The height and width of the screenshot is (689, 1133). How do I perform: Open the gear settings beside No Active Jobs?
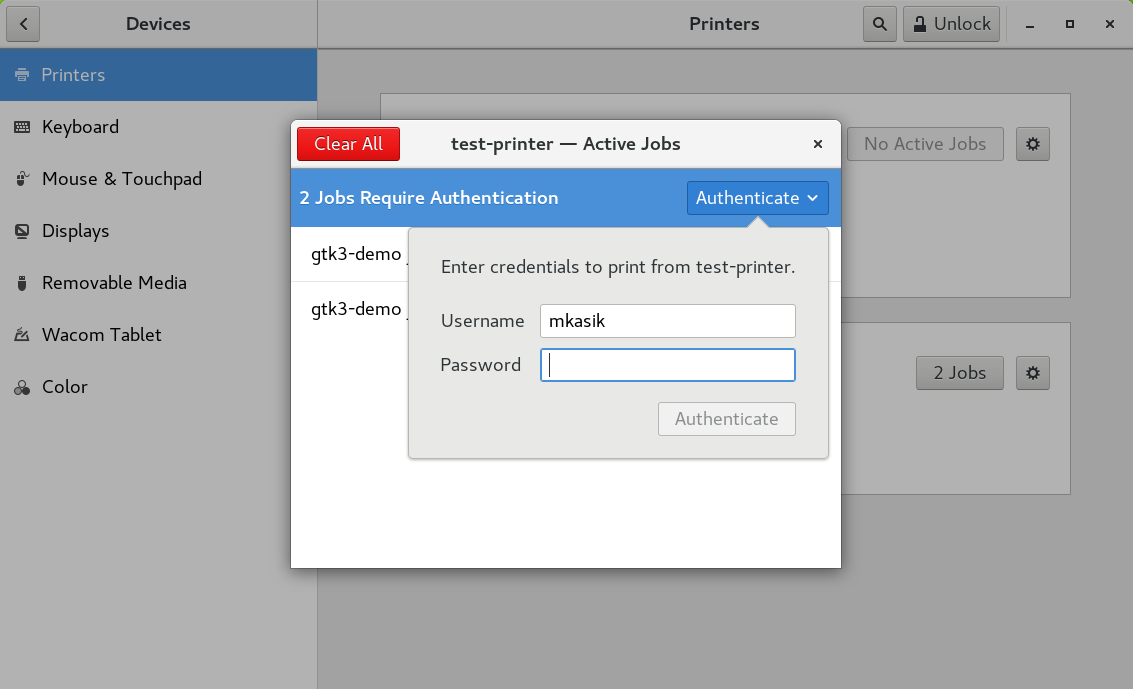[x=1033, y=144]
